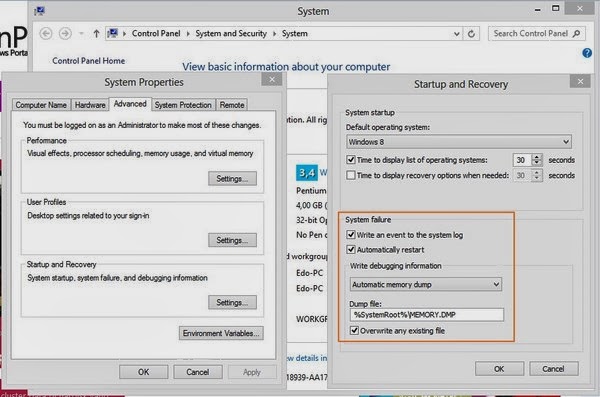Image resolution: width=600 pixels, height=397 pixels.
Task: Expand chevron after Control Panel breadcrumb
Action: click(188, 34)
